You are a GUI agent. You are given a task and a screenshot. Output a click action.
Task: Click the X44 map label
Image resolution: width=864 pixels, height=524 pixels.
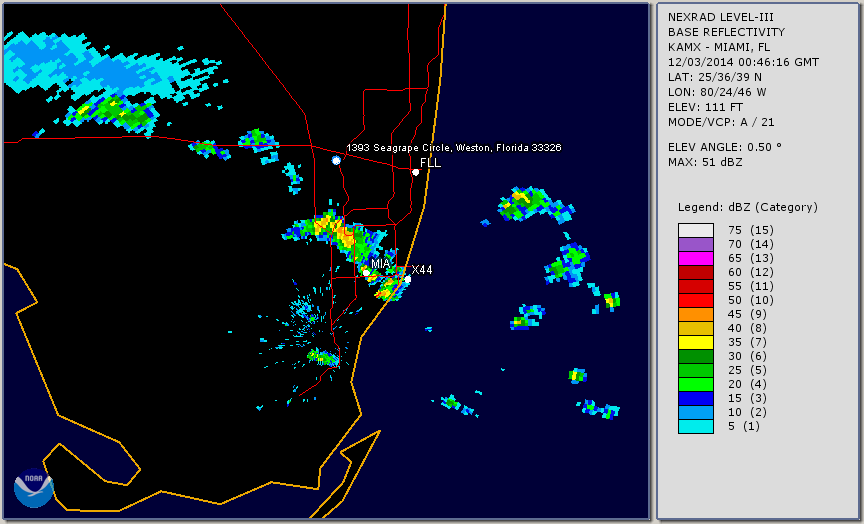[x=422, y=270]
